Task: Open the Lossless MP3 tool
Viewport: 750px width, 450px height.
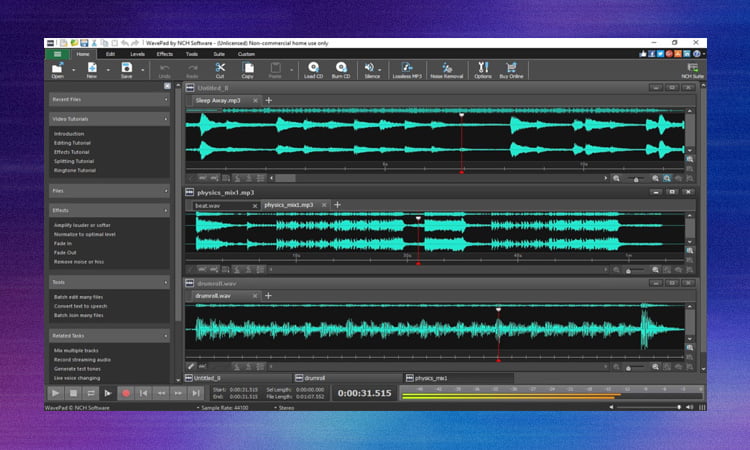Action: 406,68
